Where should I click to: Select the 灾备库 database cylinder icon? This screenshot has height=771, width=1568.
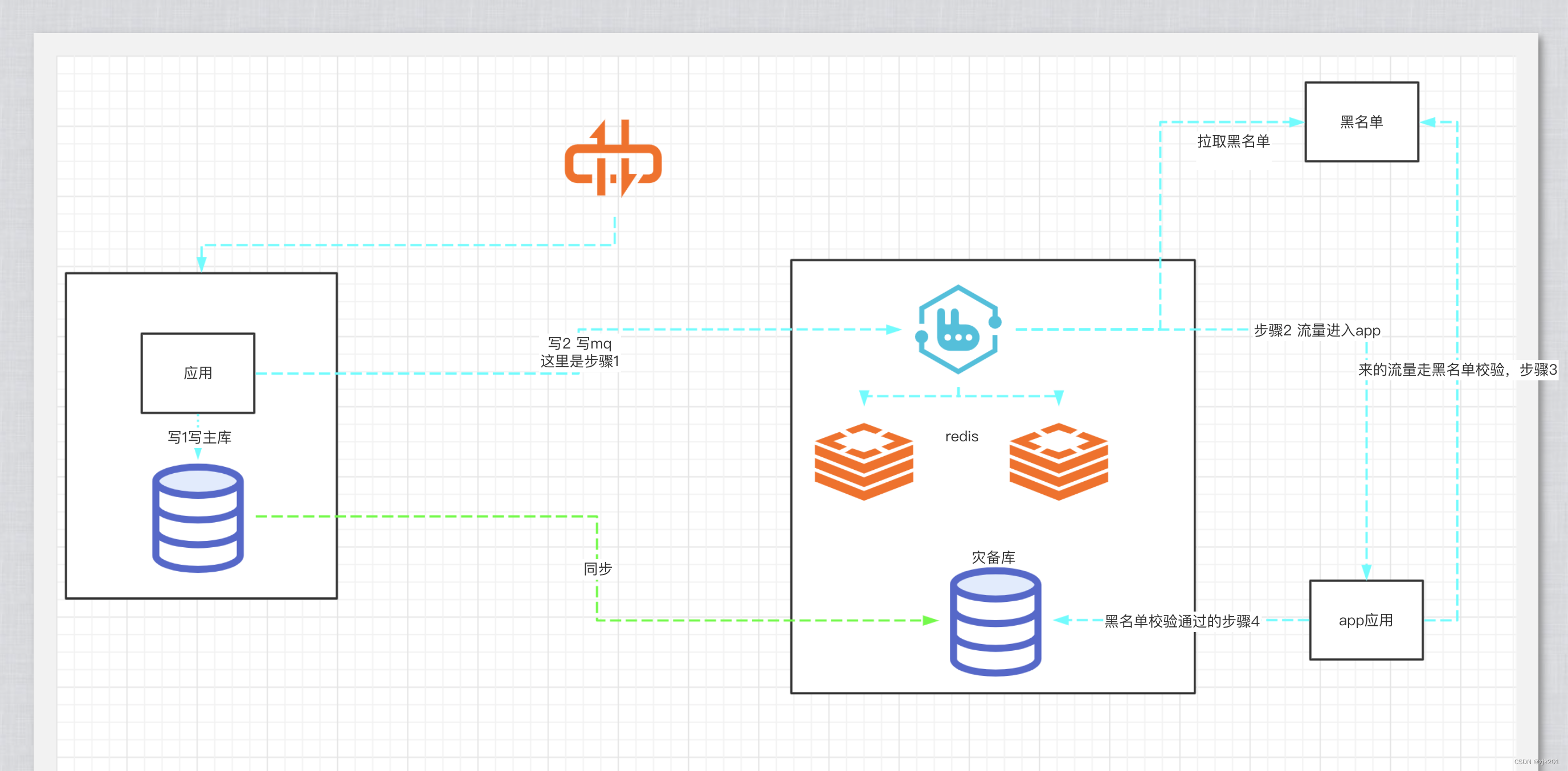(995, 621)
